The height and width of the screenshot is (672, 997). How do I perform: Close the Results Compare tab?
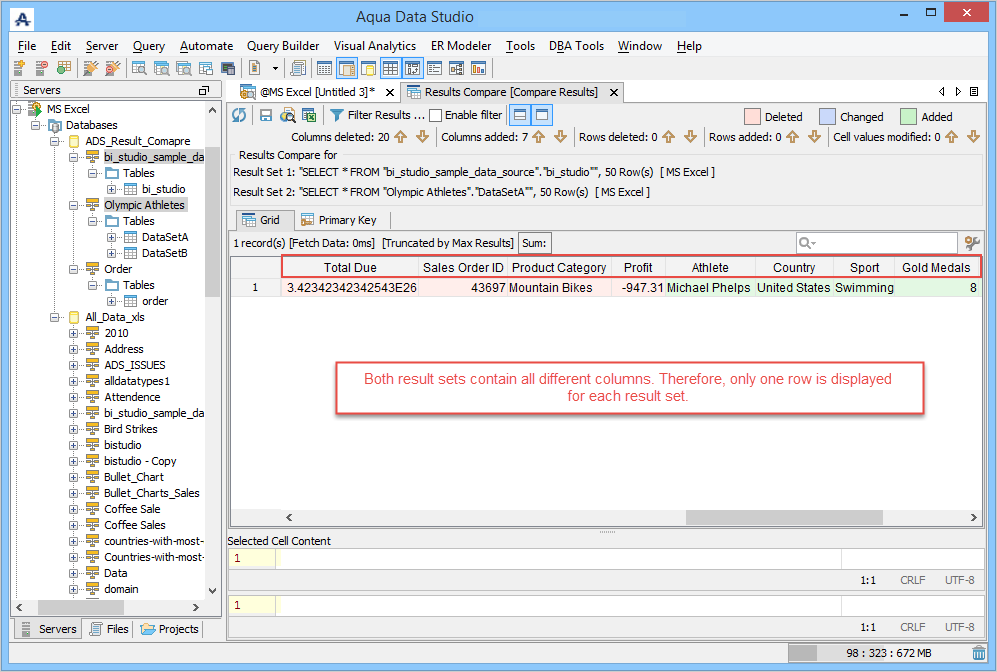pyautogui.click(x=614, y=93)
